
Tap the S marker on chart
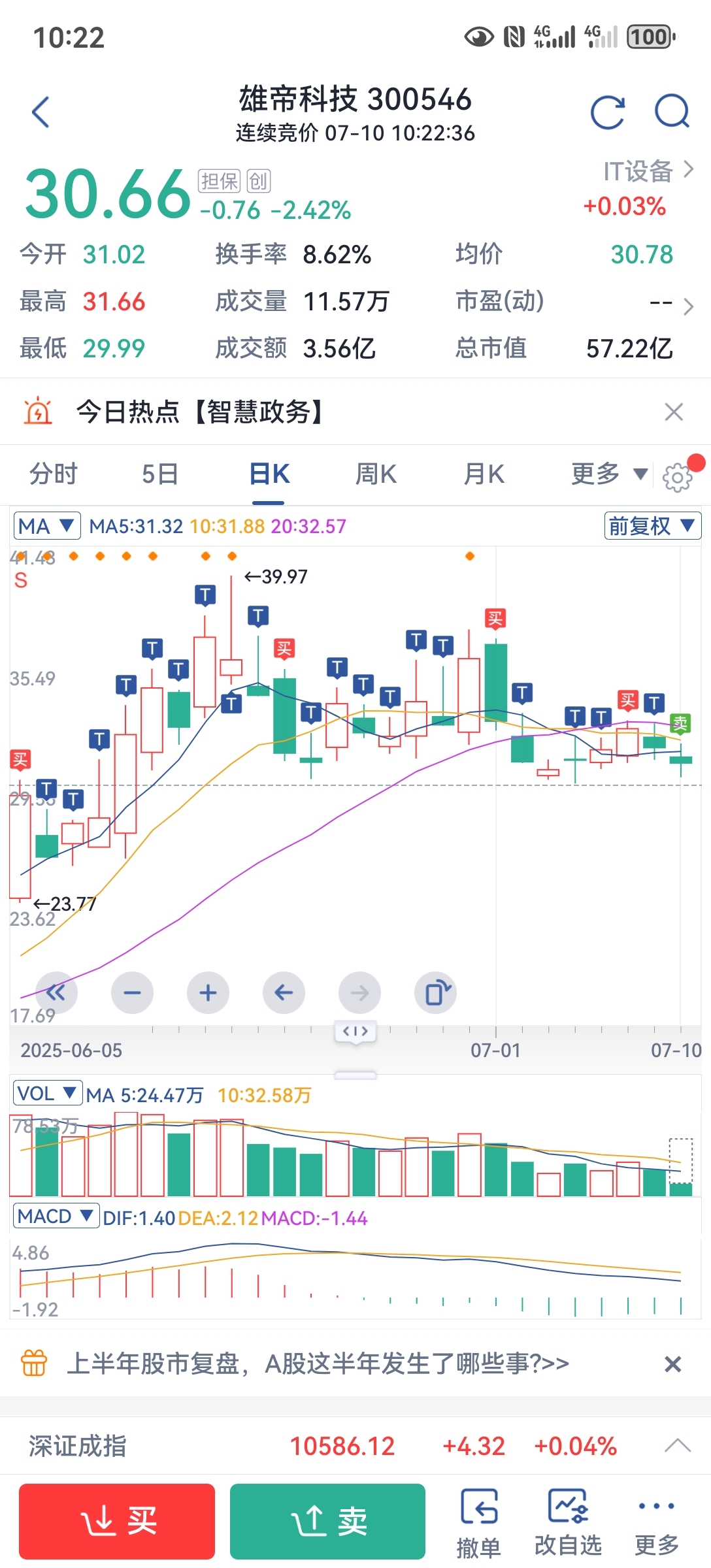(x=21, y=580)
